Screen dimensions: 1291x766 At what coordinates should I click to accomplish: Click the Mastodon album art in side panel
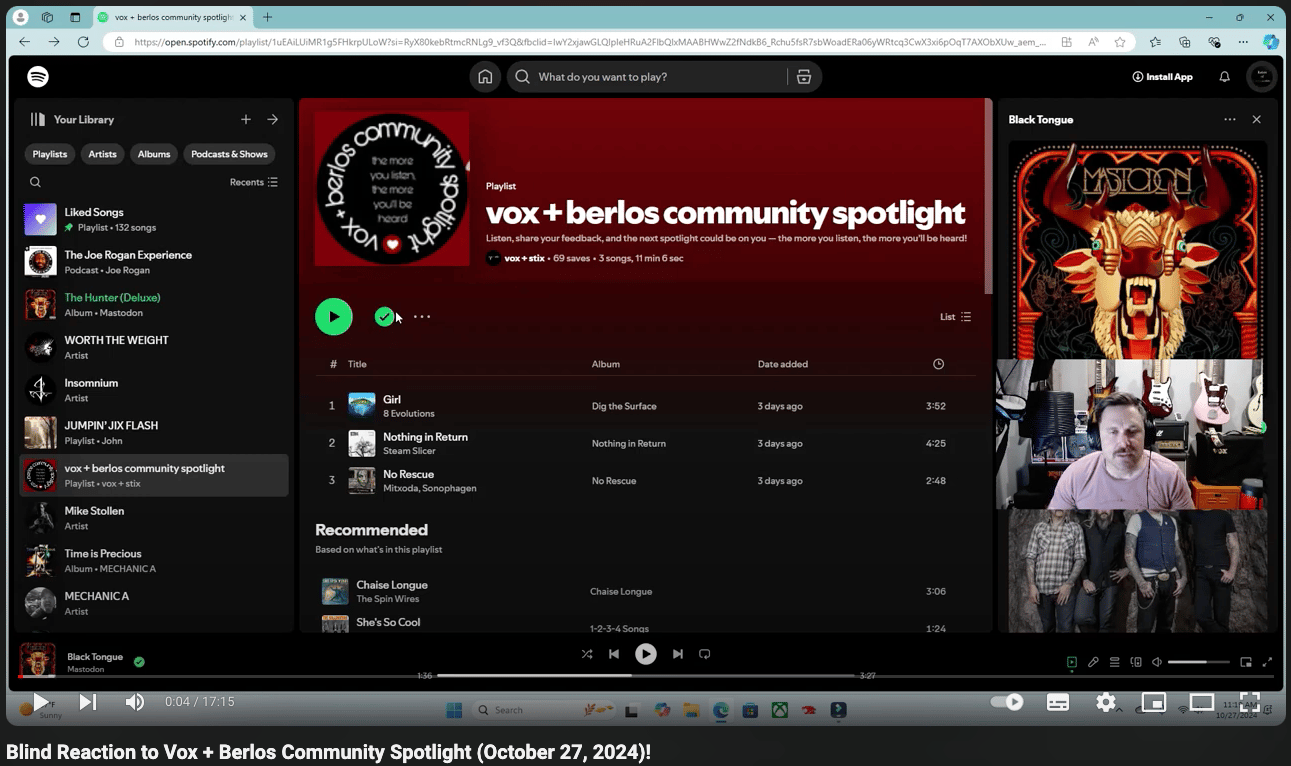tap(1138, 250)
